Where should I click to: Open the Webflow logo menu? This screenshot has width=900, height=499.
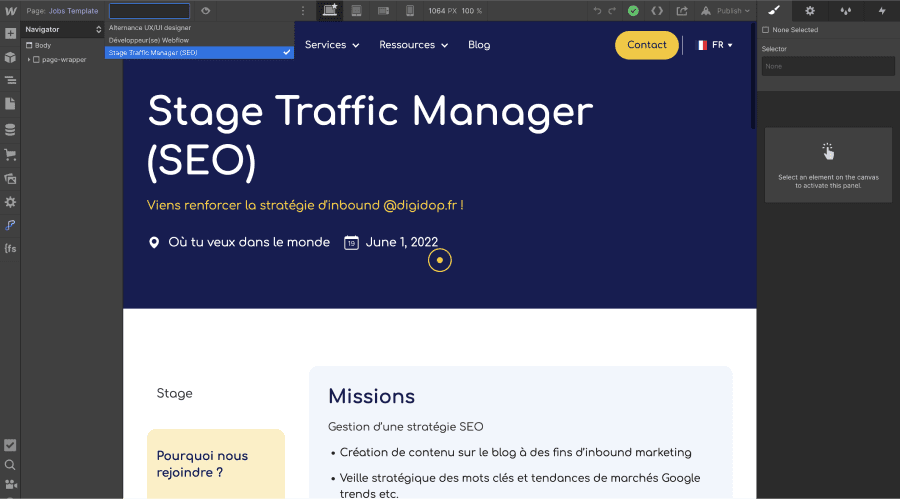tap(10, 10)
